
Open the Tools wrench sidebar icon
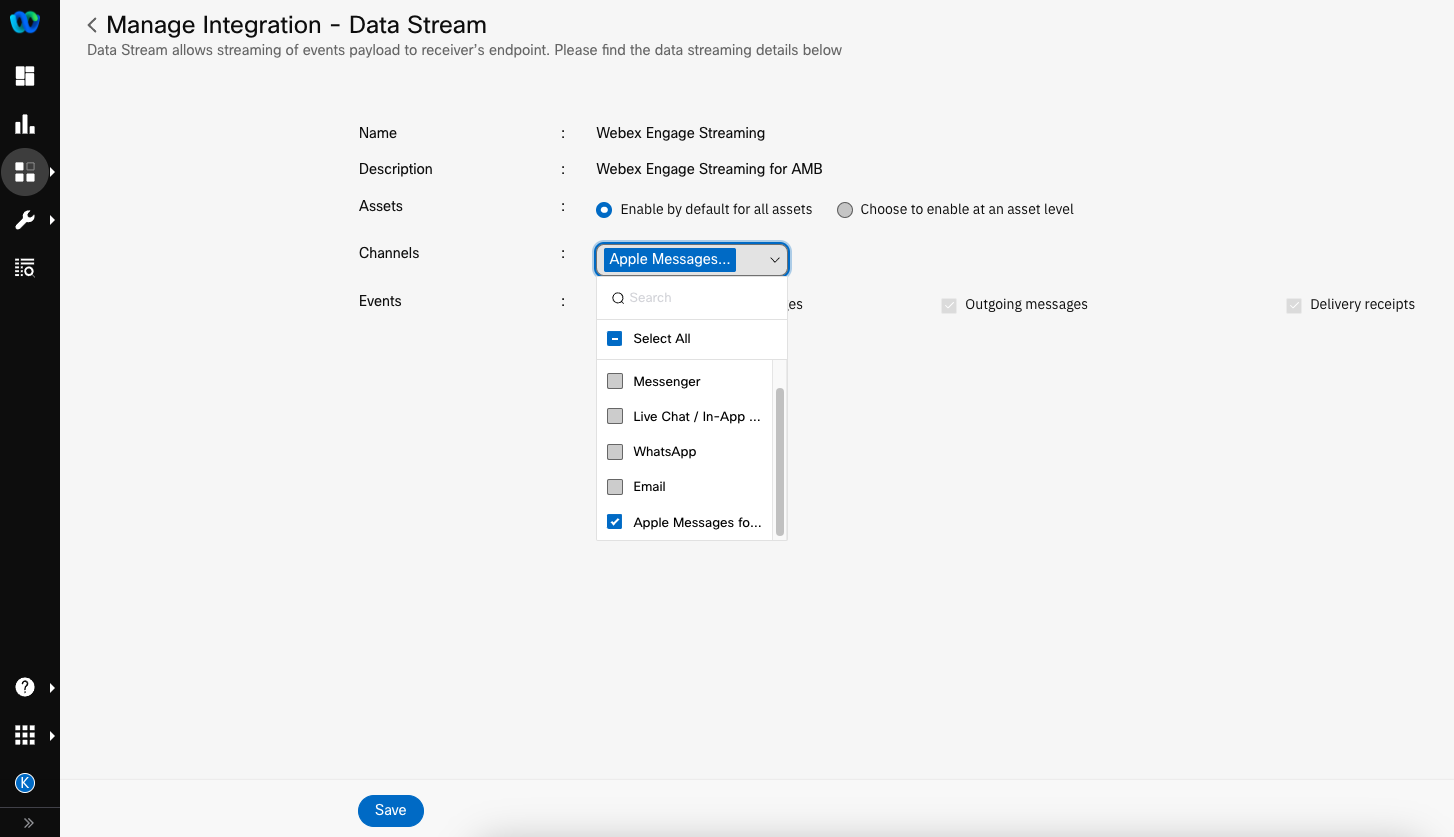point(25,220)
